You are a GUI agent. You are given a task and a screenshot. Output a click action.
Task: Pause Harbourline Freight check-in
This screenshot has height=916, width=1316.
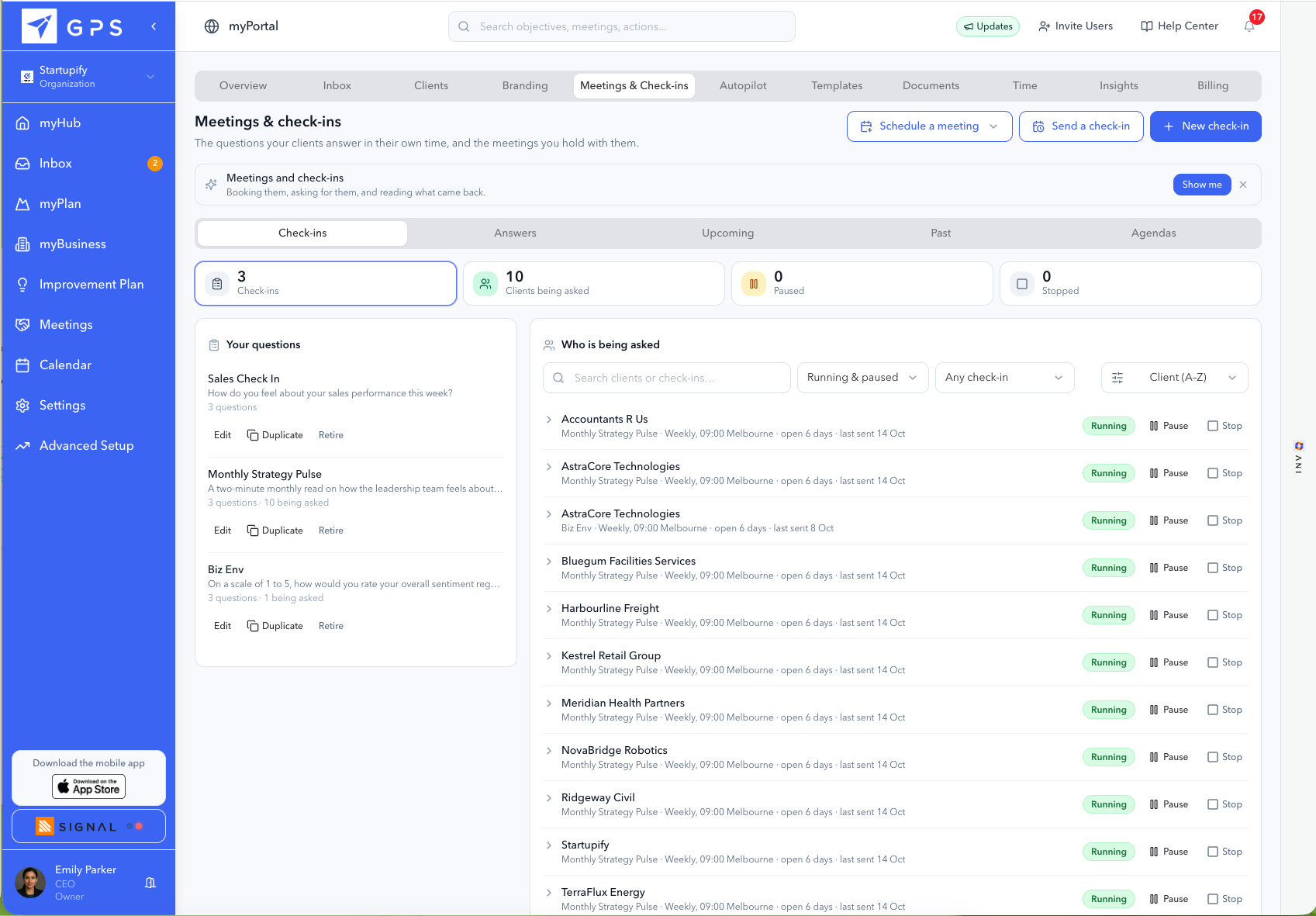(1169, 615)
